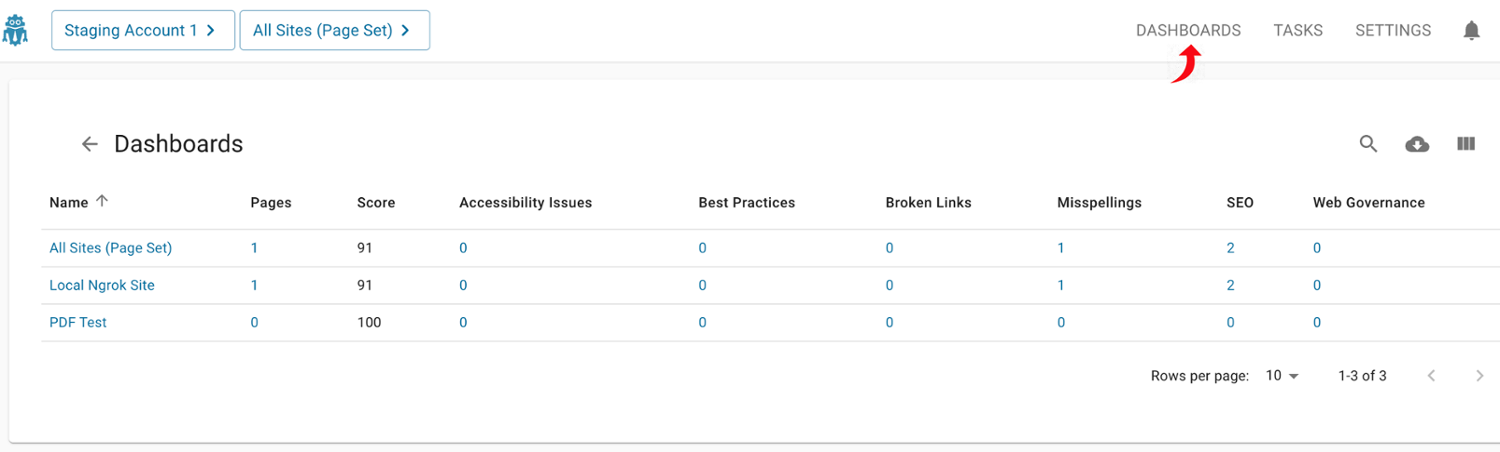The width and height of the screenshot is (1500, 452).
Task: Go to next page of results
Action: [1479, 376]
